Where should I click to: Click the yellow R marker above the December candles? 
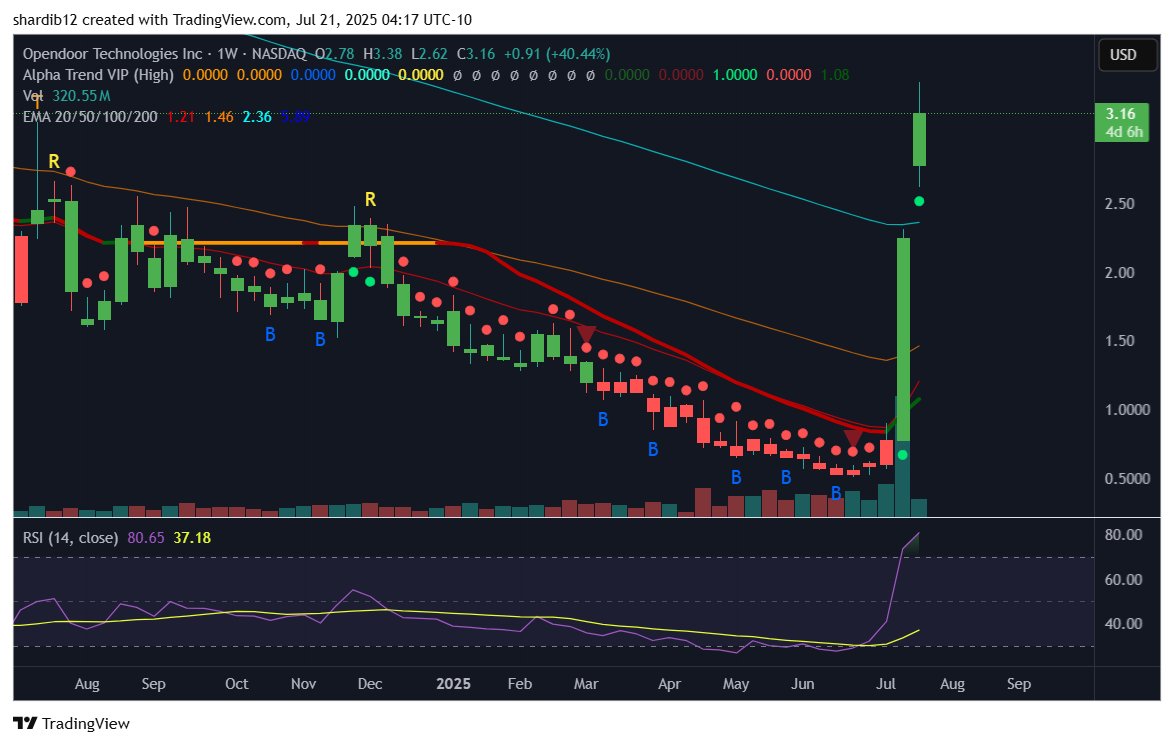[x=370, y=200]
